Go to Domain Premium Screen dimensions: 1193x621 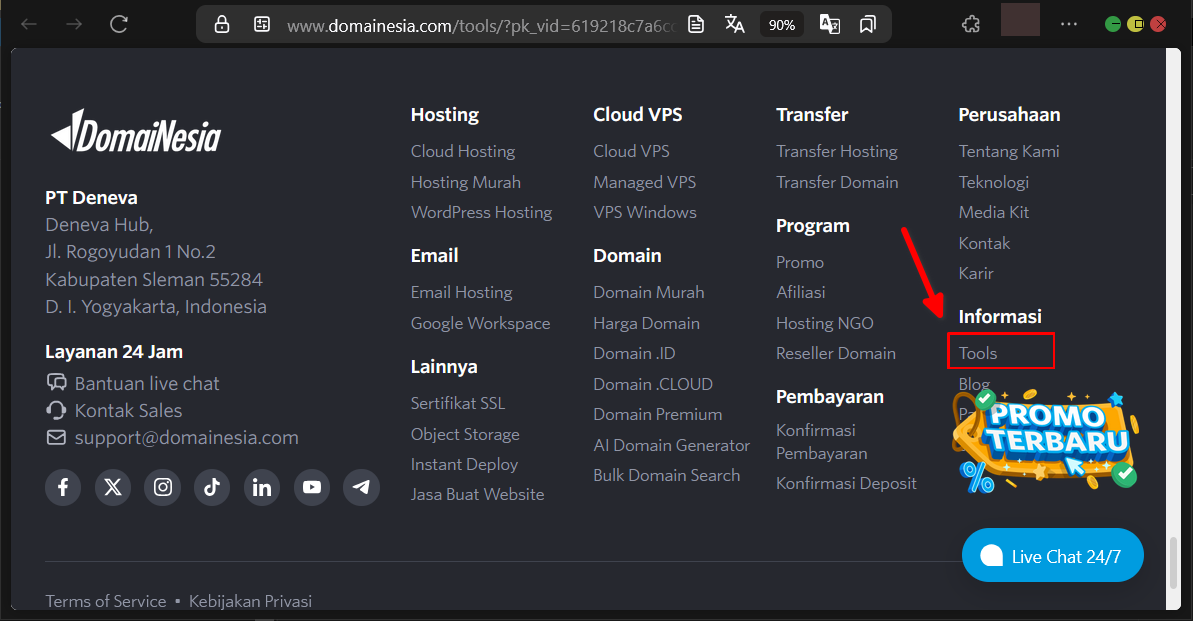pyautogui.click(x=657, y=415)
